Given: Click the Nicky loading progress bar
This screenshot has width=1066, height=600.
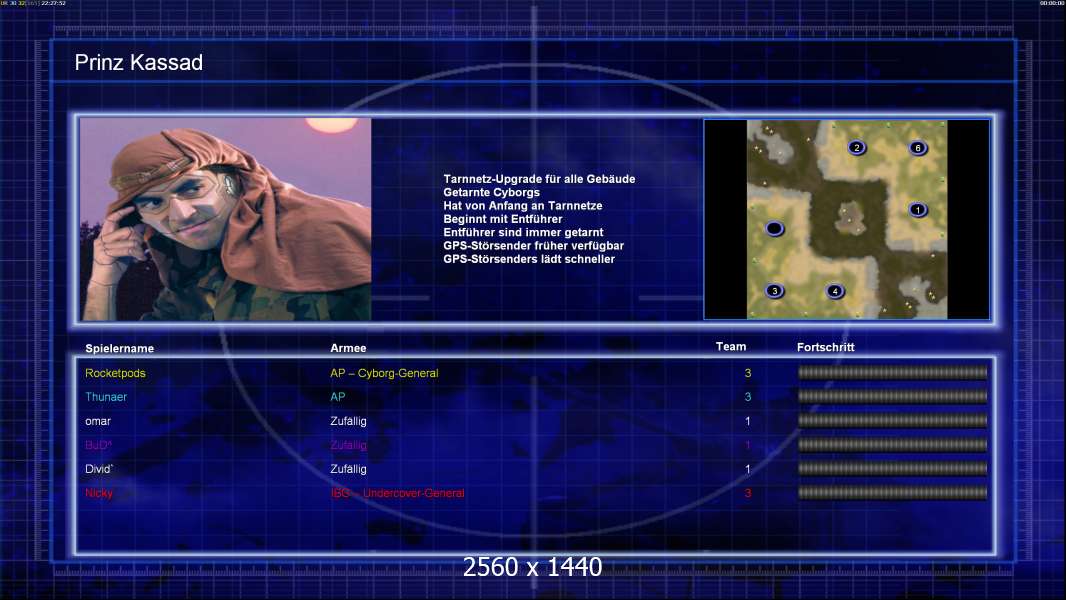Looking at the screenshot, I should tap(892, 493).
